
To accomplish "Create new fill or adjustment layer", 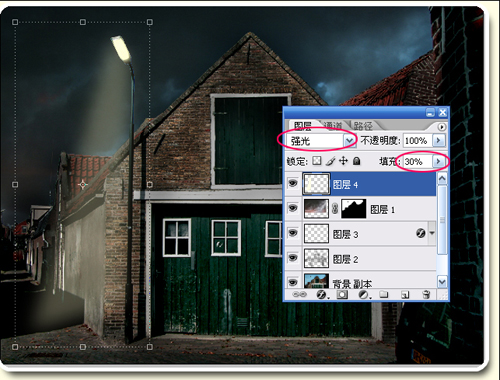I will point(363,295).
